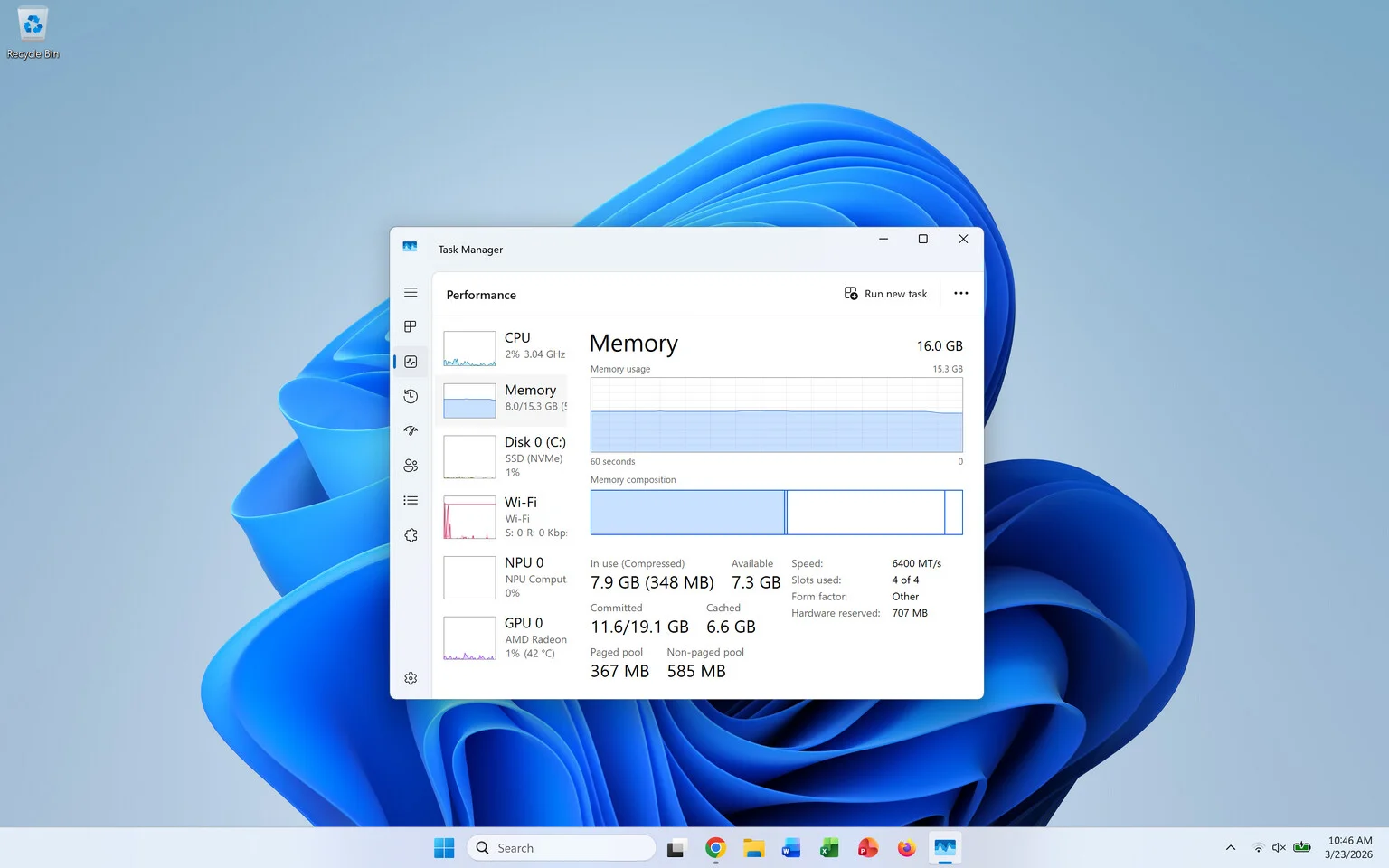Screen dimensions: 1389x868
Task: Open the Services page
Action: [x=411, y=534]
